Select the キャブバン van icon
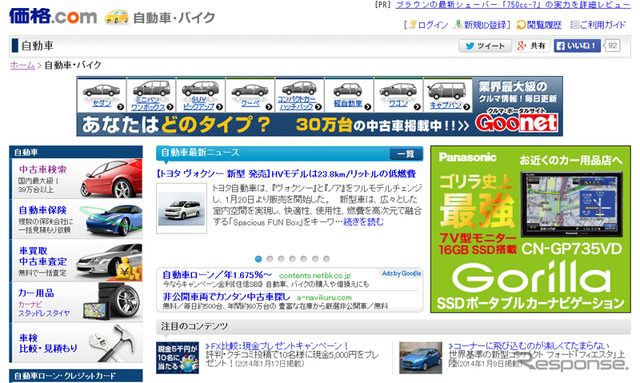Image resolution: width=640 pixels, height=383 pixels. click(x=448, y=95)
